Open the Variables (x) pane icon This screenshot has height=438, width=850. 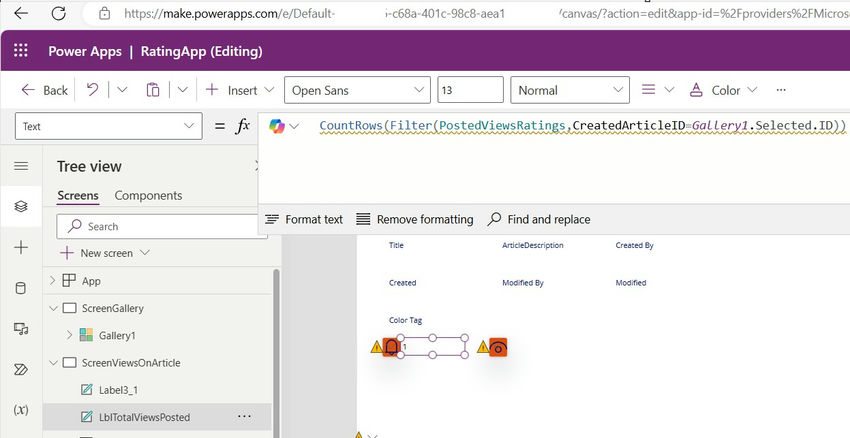pyautogui.click(x=21, y=410)
